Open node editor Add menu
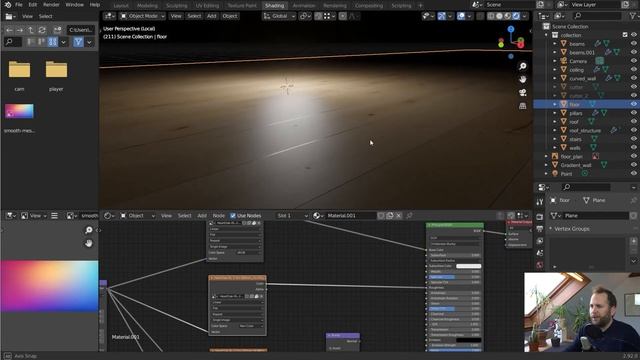The height and width of the screenshot is (360, 640). [x=202, y=216]
